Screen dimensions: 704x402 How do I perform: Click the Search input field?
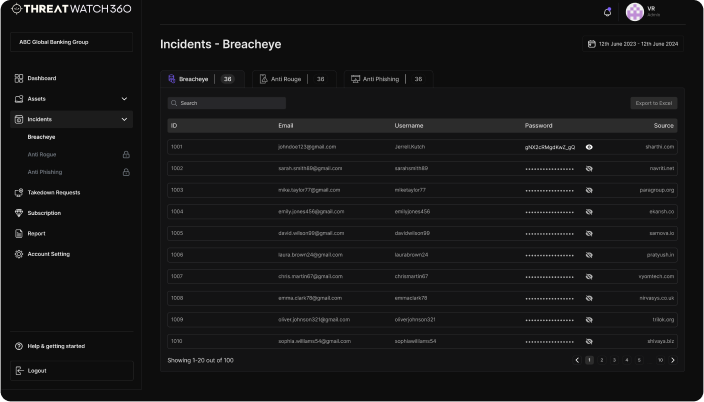tap(227, 103)
